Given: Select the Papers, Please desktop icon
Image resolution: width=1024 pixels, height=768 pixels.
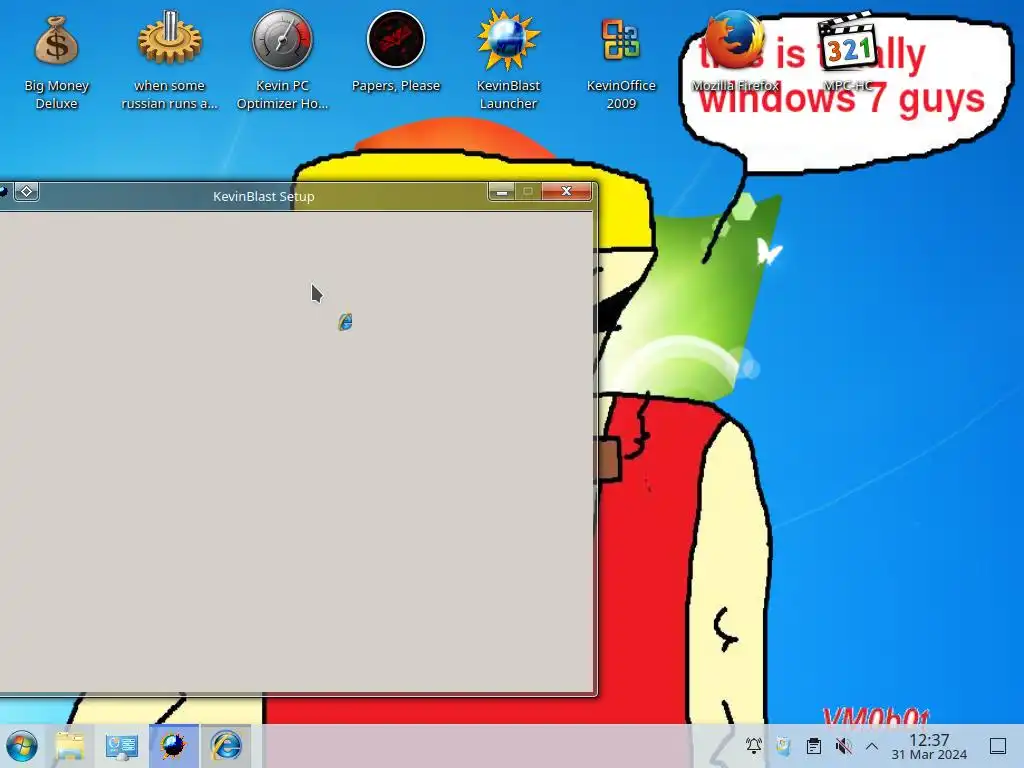Looking at the screenshot, I should tap(396, 40).
